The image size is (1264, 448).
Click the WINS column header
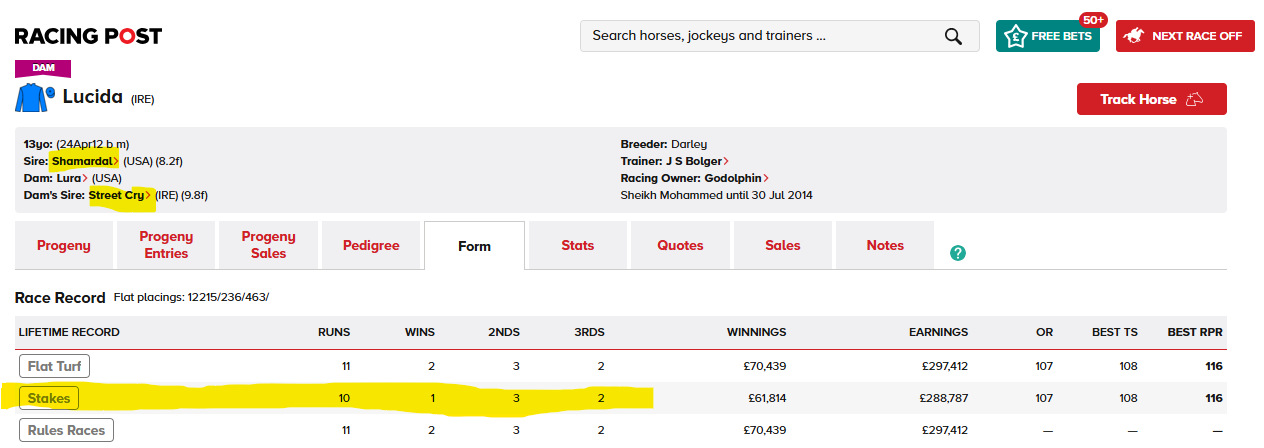pos(420,332)
